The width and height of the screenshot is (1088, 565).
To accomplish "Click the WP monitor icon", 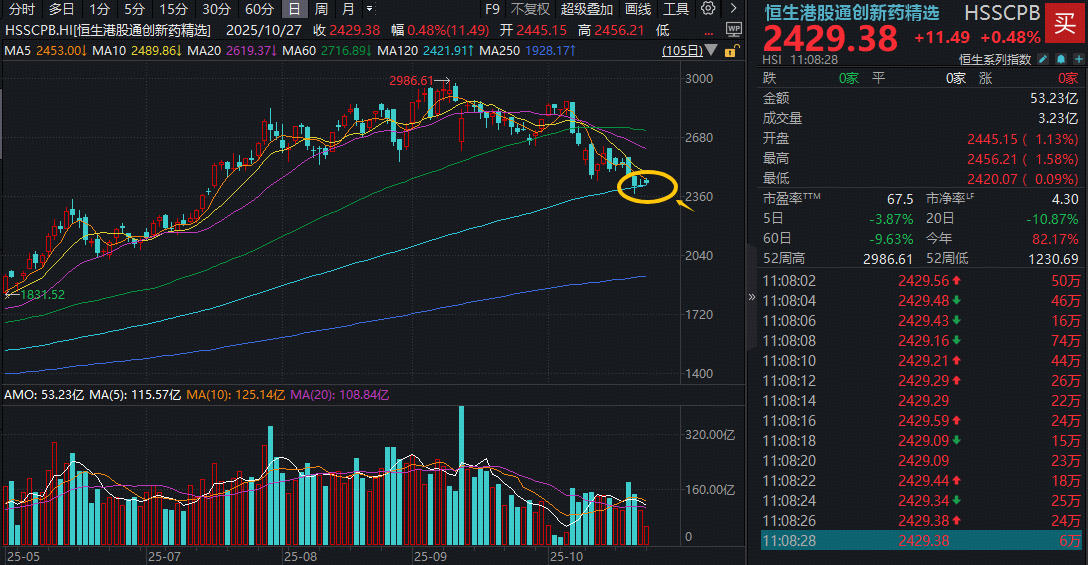I will tap(733, 29).
